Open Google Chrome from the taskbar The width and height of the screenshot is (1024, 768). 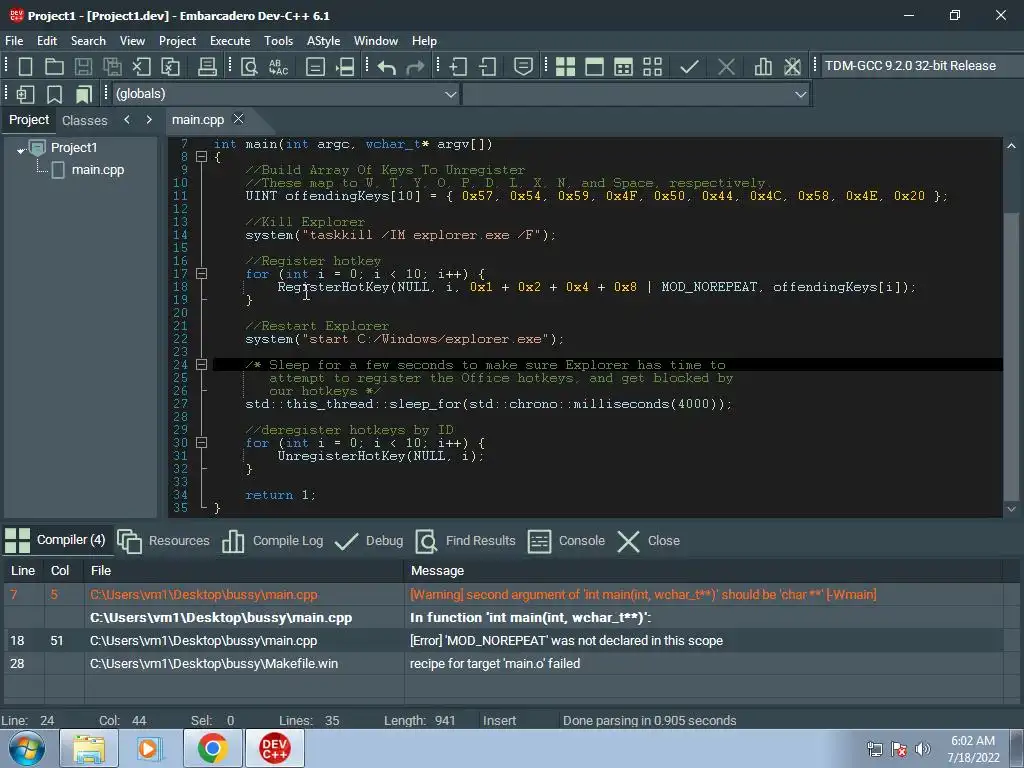coord(212,748)
